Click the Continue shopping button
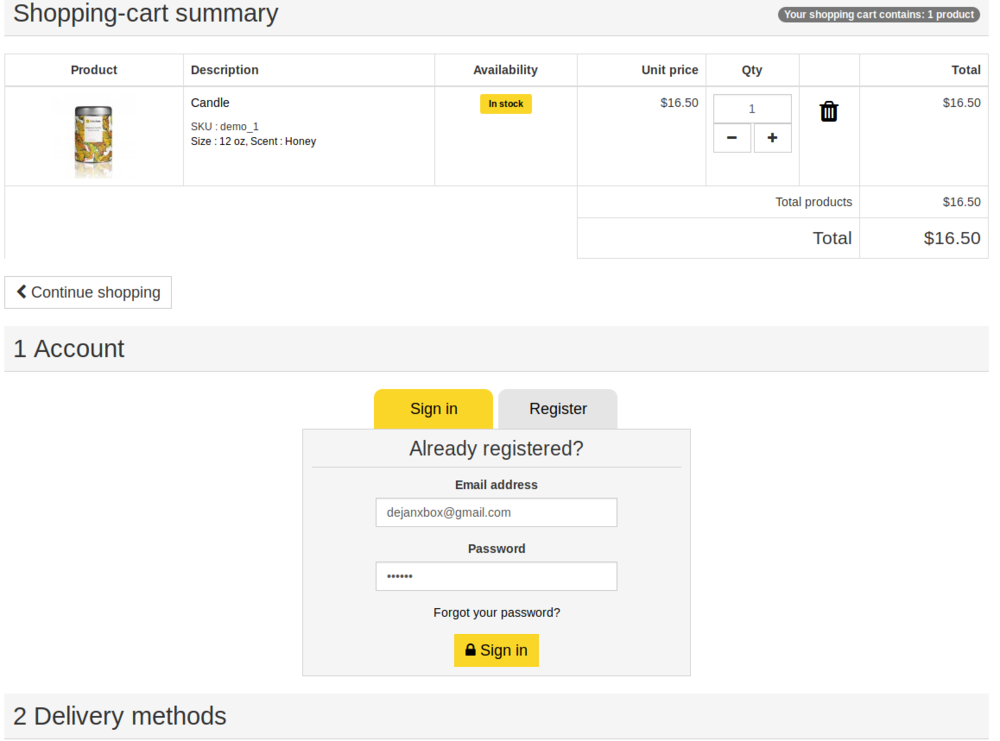The width and height of the screenshot is (1000, 741). 88,292
